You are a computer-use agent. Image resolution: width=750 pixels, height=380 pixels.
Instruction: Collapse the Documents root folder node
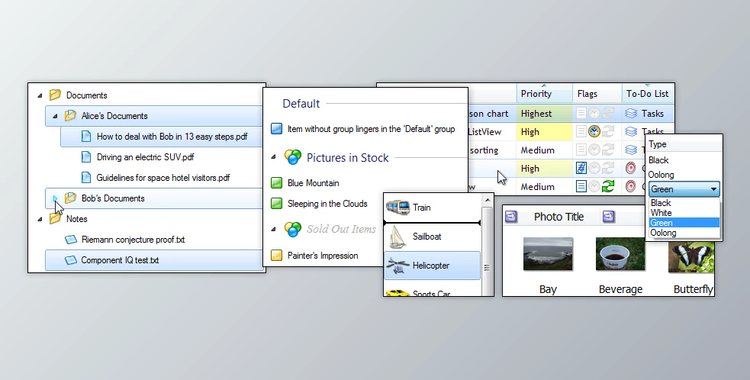tap(40, 96)
